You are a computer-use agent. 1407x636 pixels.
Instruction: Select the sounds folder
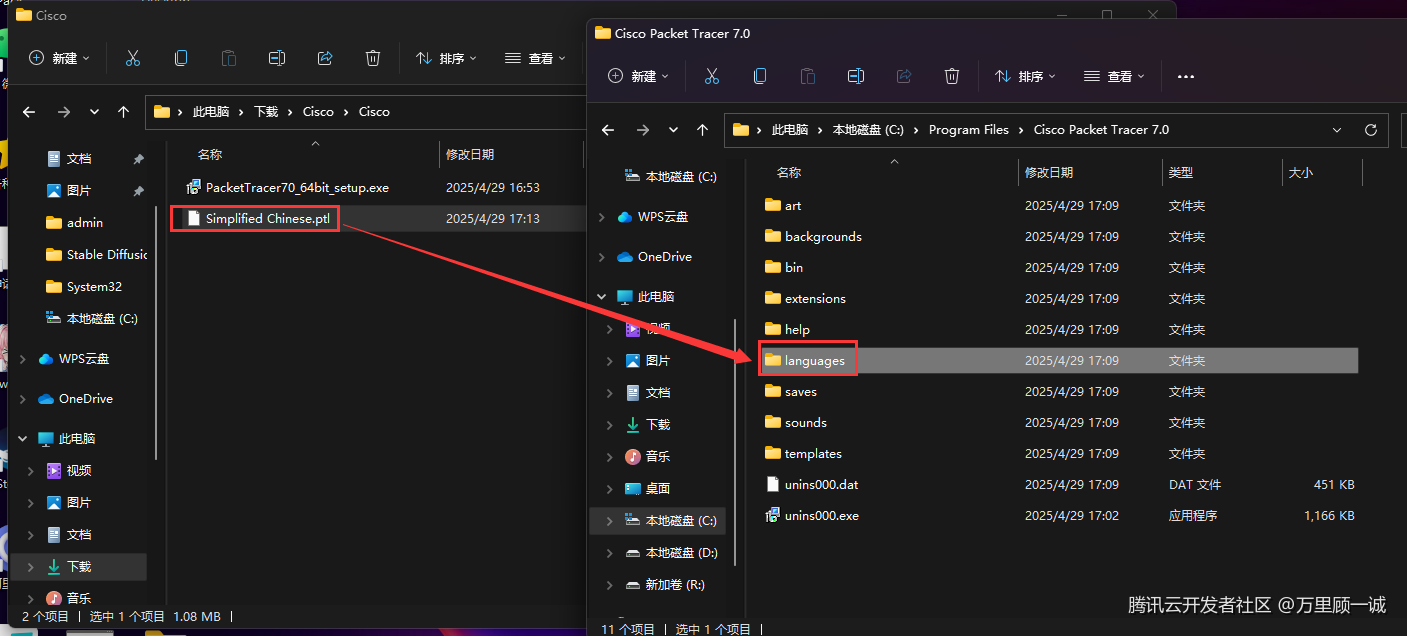tap(795, 422)
